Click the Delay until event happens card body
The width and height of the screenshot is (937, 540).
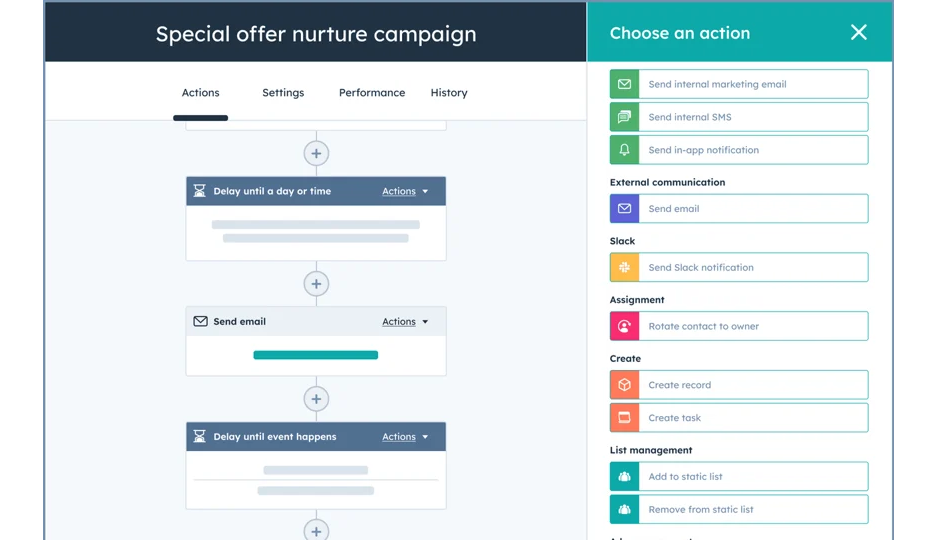pos(316,480)
